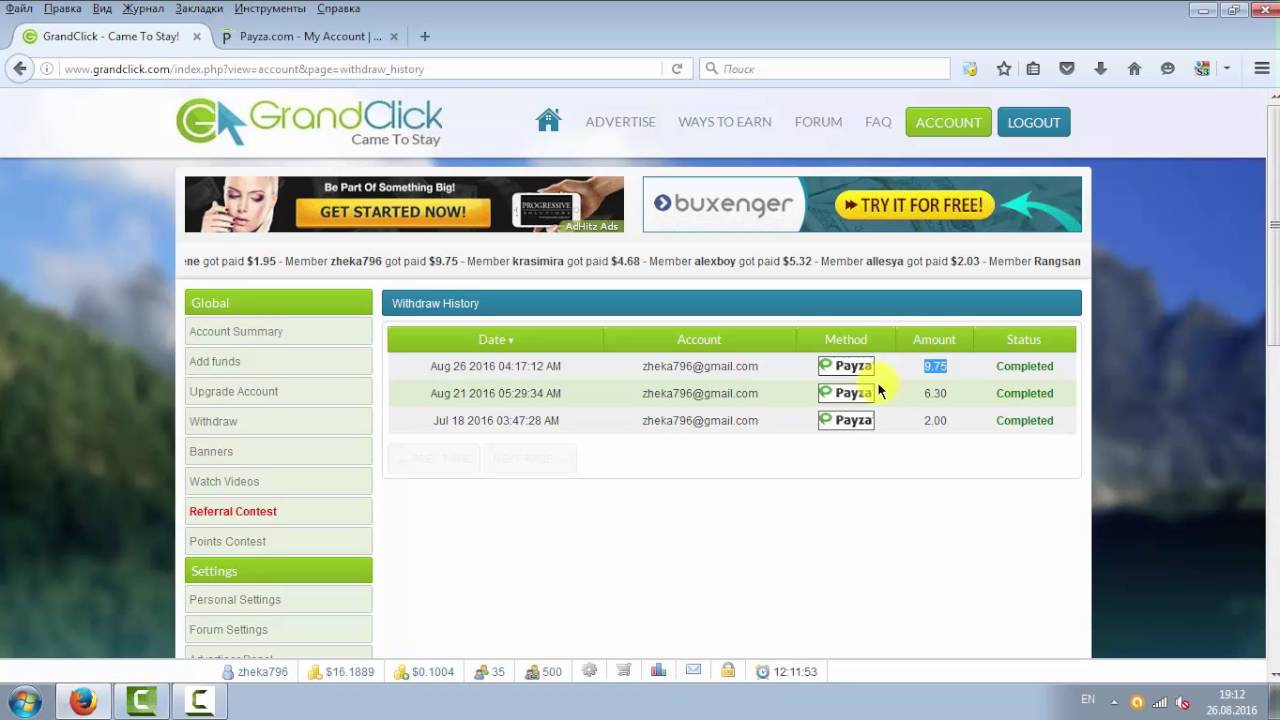This screenshot has width=1280, height=720.
Task: Open Add funds in the sidebar
Action: tap(279, 362)
